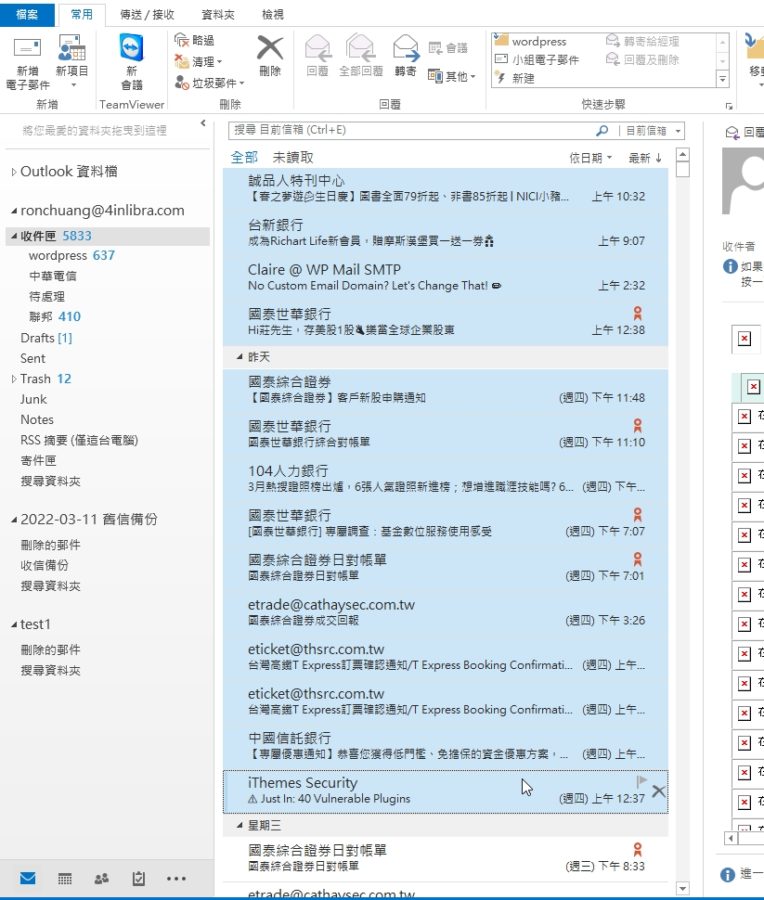
Task: Reply with a meeting request
Action: pos(448,48)
